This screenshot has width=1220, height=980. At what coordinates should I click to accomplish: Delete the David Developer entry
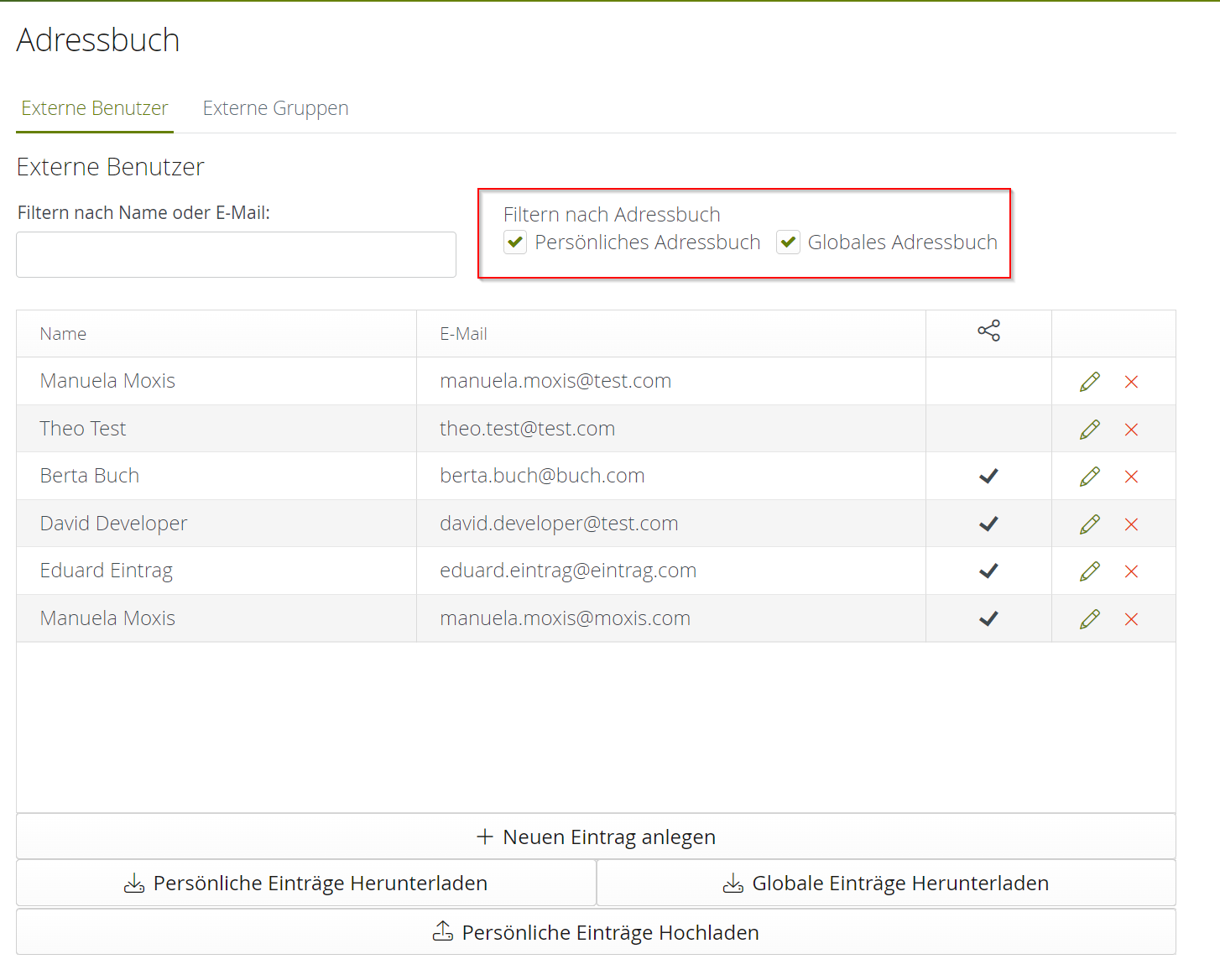[x=1131, y=524]
